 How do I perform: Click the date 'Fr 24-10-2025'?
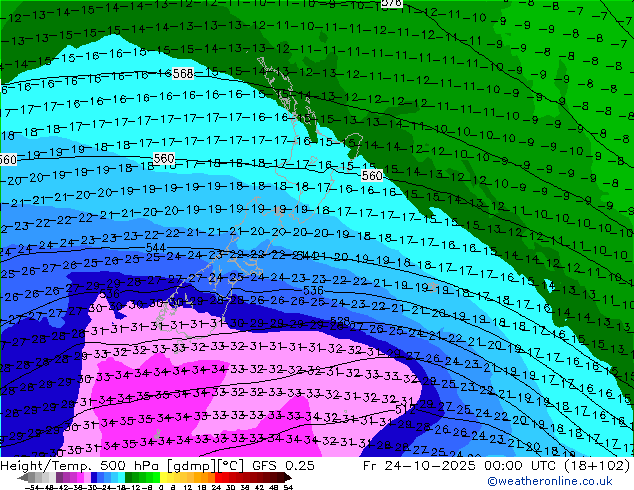click(x=419, y=466)
